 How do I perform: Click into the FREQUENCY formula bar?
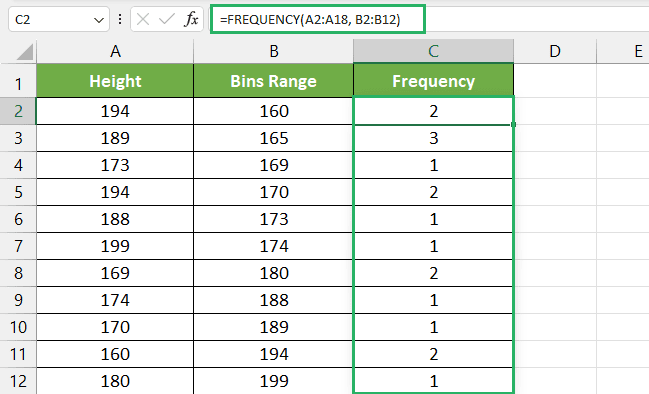(318, 19)
